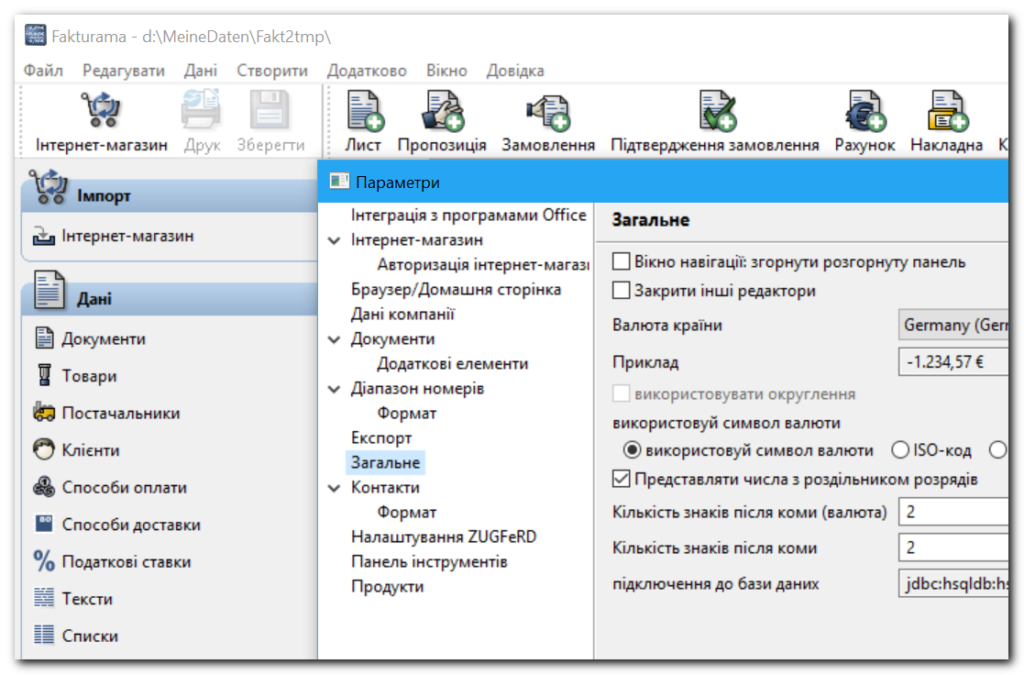
Task: Select Авторизація інтернет-магазину tree item
Action: [483, 265]
